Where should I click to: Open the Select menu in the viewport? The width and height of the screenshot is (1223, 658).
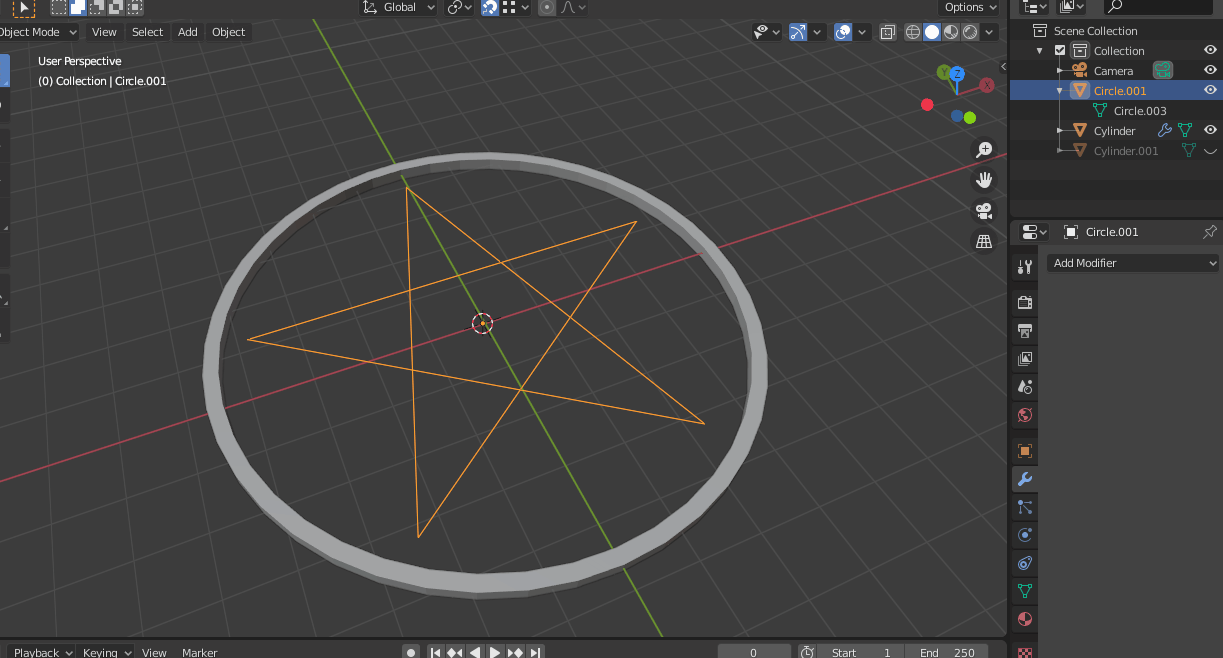click(147, 31)
